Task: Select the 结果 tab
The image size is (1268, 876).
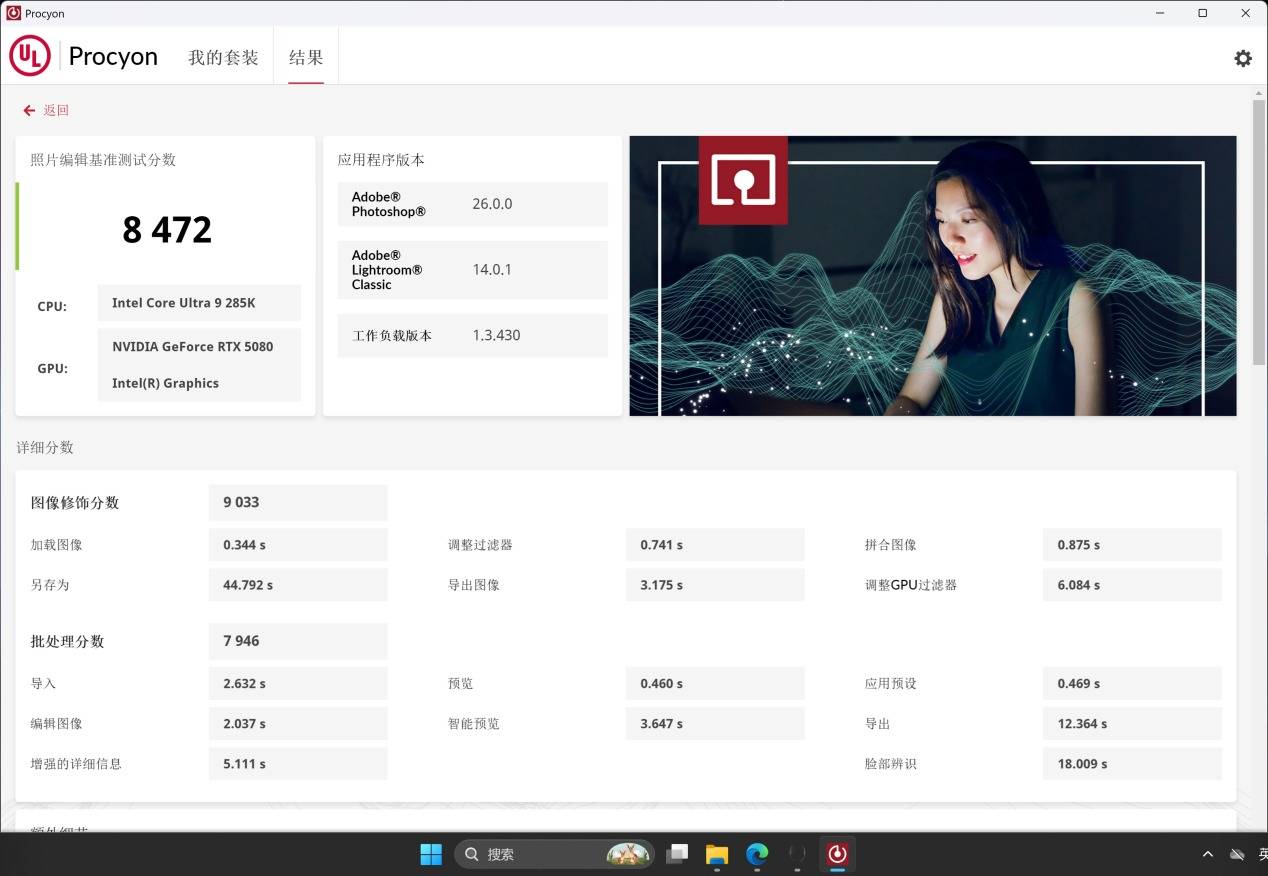Action: (306, 58)
